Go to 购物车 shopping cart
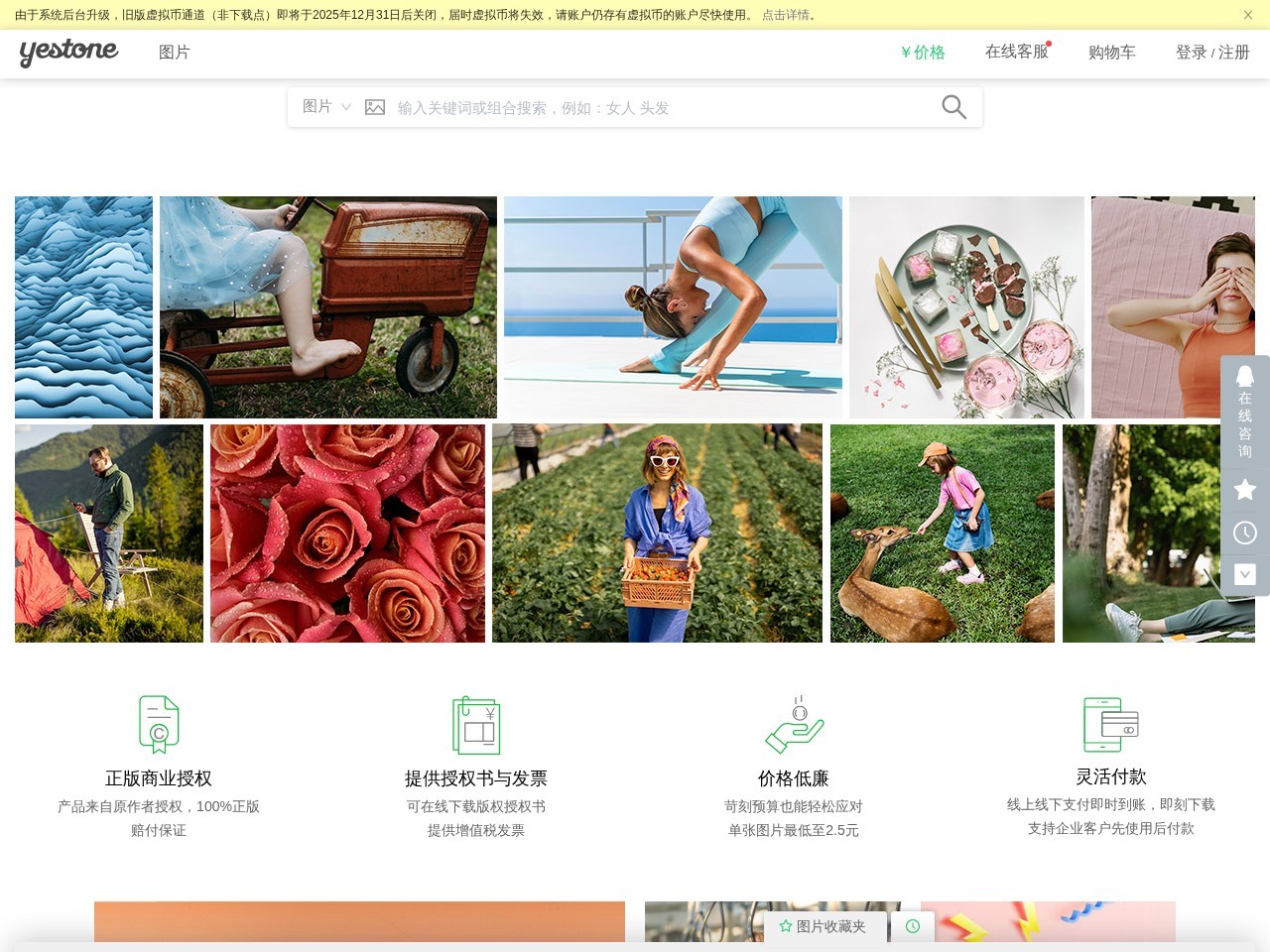The height and width of the screenshot is (952, 1270). [x=1112, y=53]
